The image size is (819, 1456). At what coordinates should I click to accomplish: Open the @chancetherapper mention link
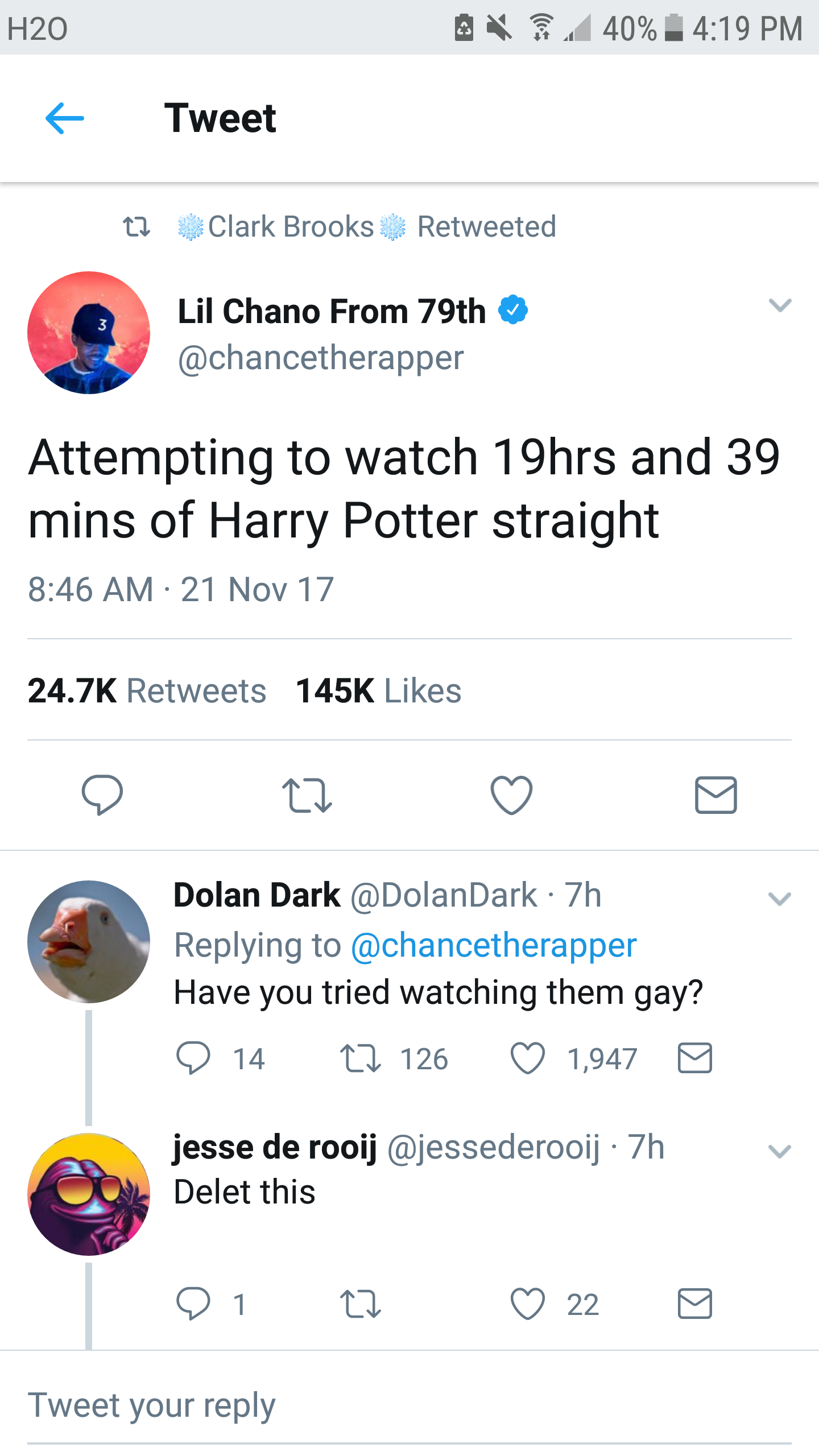494,946
